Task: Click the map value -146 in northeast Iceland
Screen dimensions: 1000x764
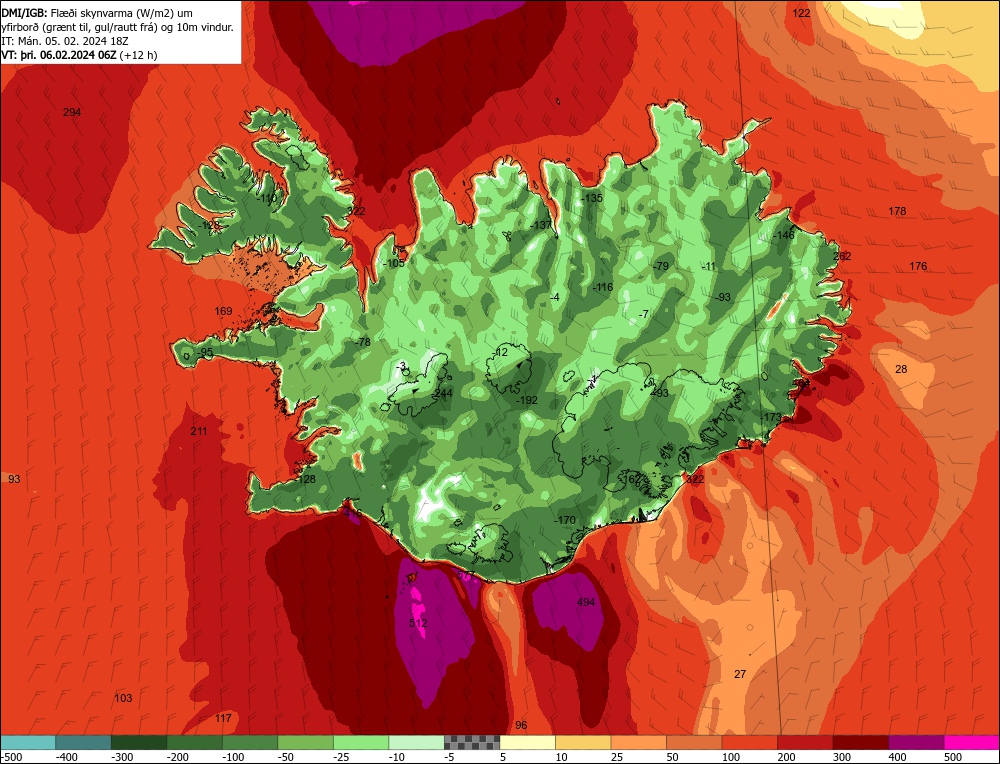Action: [783, 235]
